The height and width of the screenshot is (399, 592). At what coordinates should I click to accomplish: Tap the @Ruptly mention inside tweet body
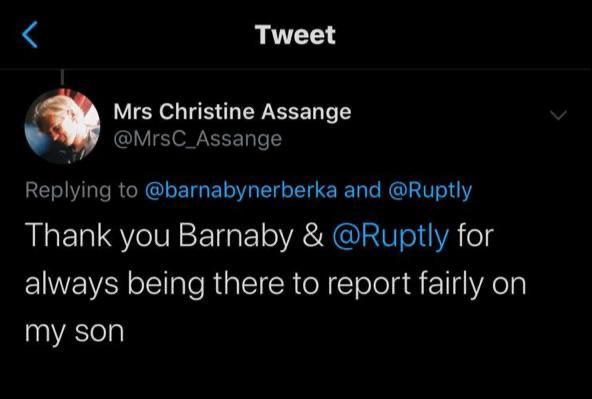(390, 236)
